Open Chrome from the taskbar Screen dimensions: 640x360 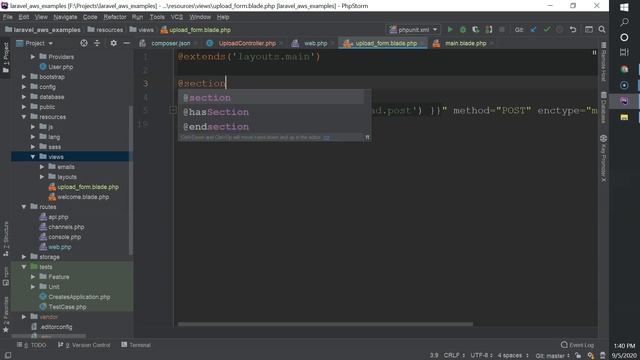(624, 69)
